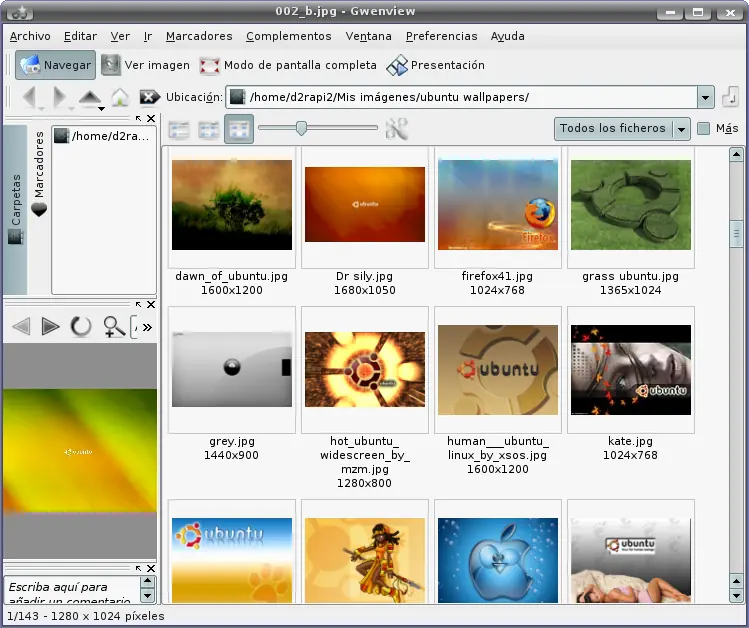Select the firefox41.jpg thumbnail

(x=498, y=205)
